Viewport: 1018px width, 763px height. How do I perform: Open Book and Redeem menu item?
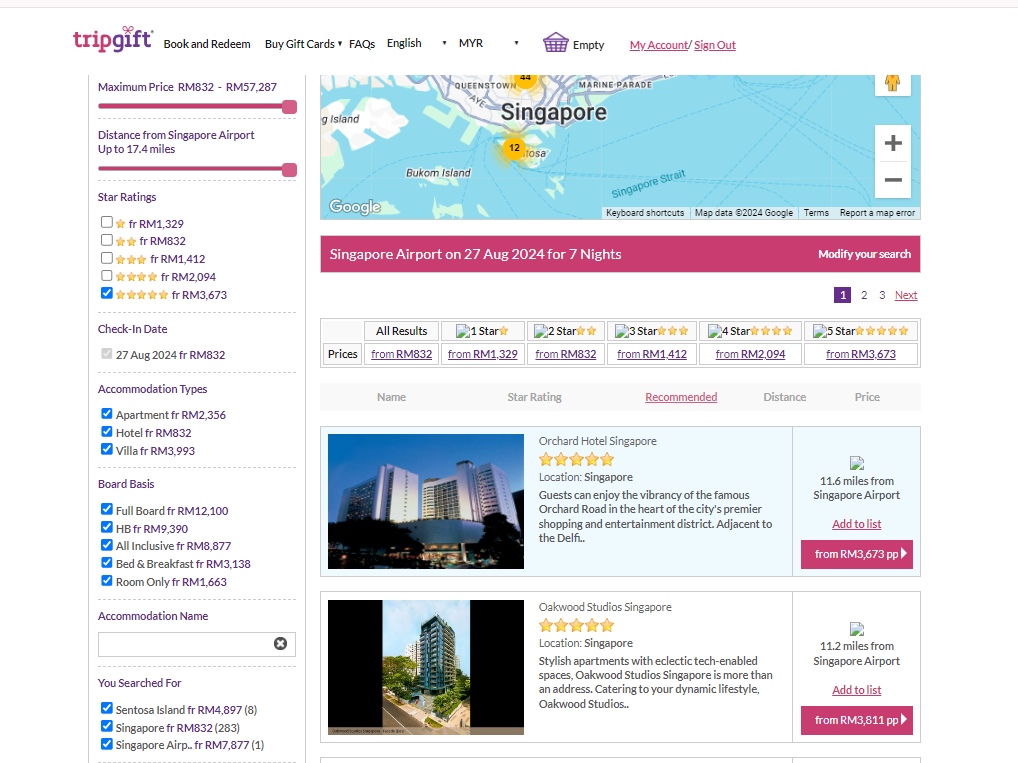click(x=207, y=44)
